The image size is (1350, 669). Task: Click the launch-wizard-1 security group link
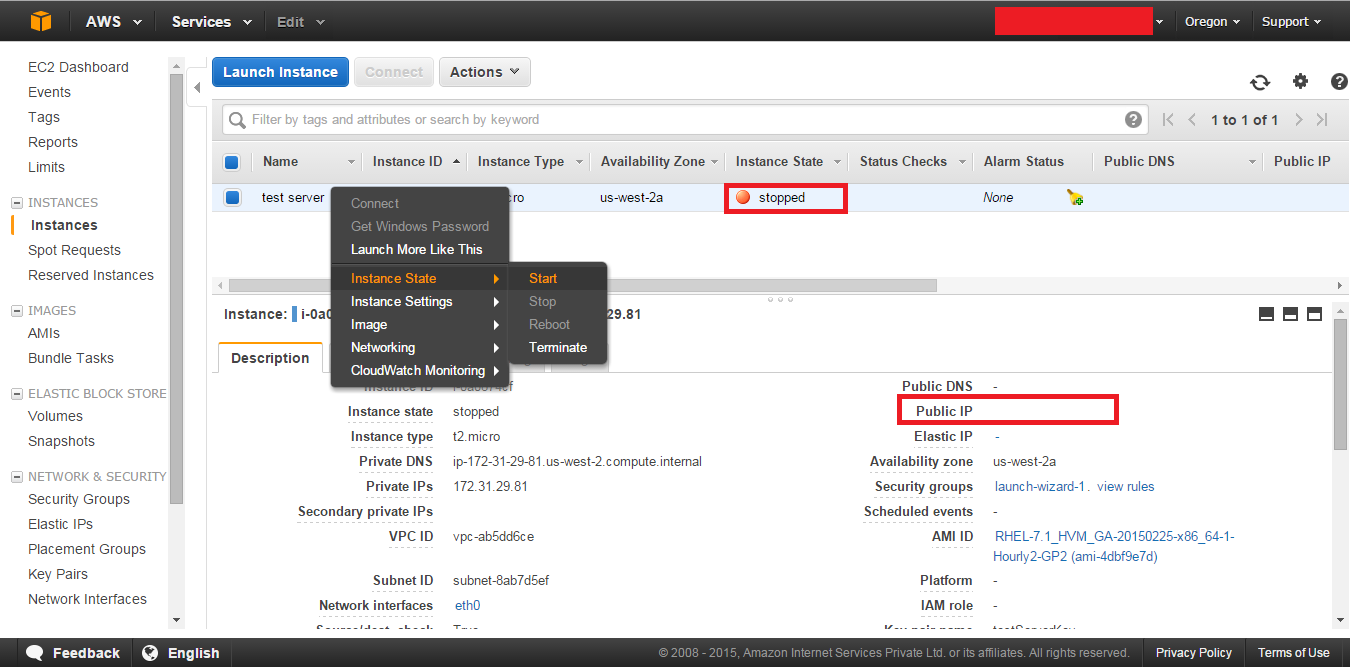1040,486
